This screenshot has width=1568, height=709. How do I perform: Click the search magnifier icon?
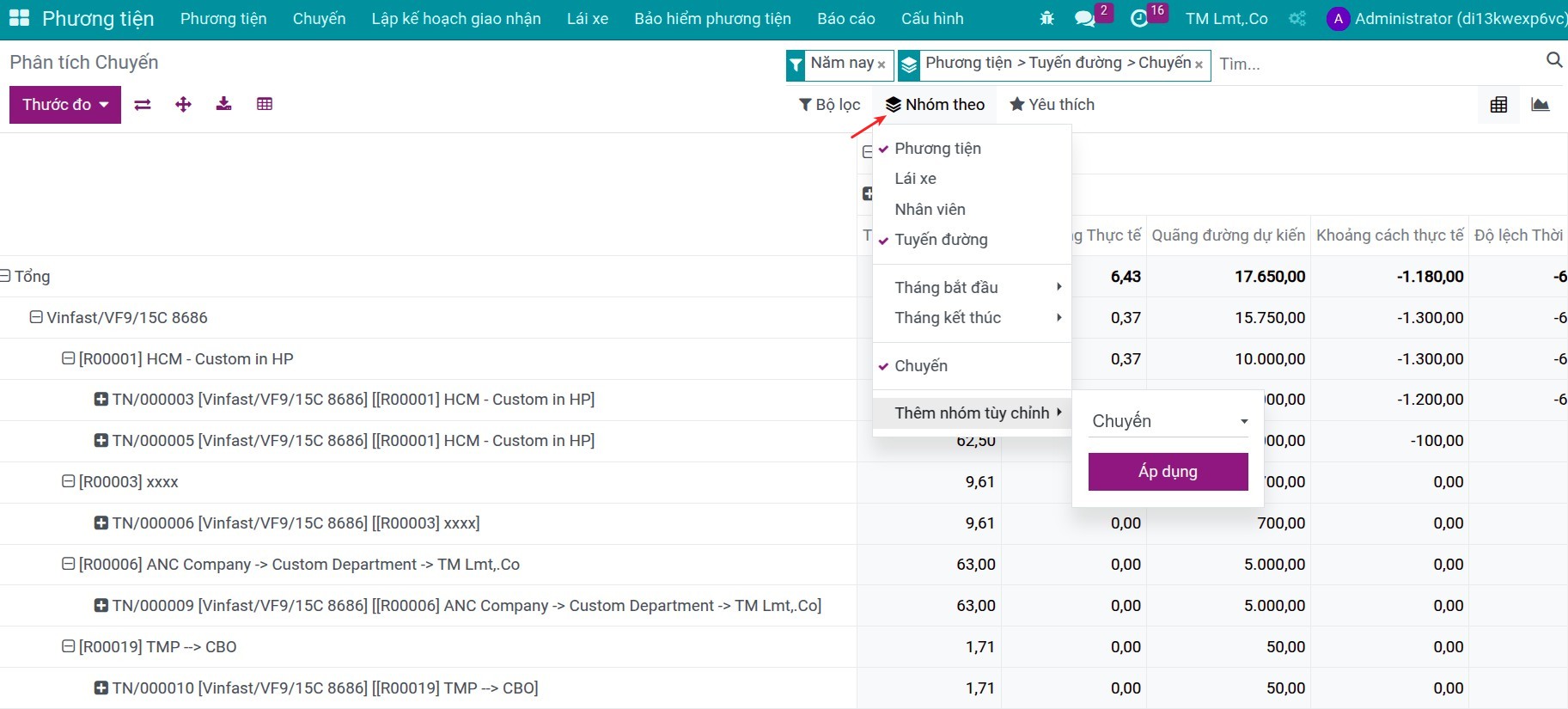point(1553,60)
